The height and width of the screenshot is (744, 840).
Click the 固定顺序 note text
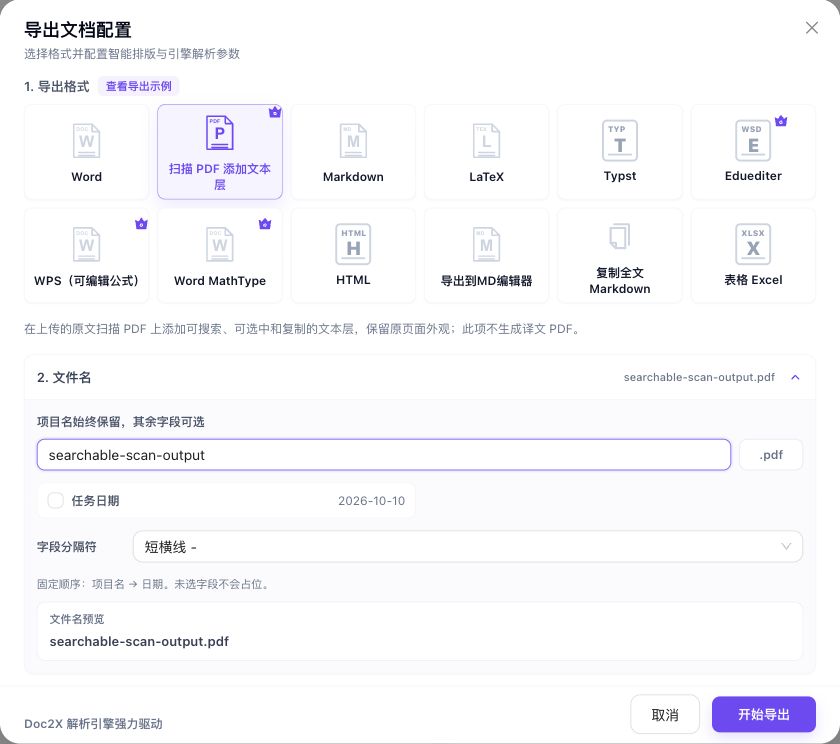click(154, 584)
